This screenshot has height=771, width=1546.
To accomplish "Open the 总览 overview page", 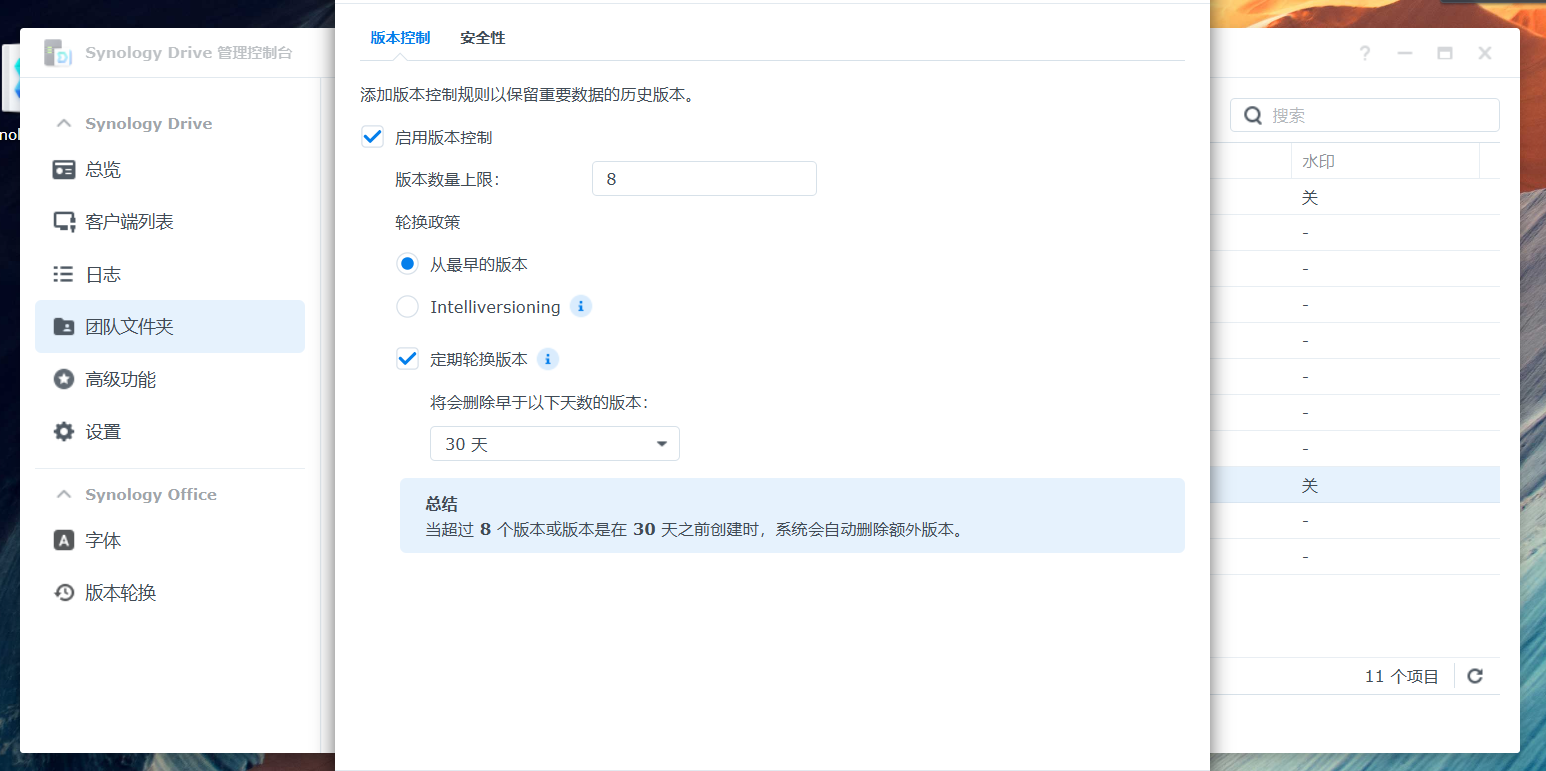I will click(170, 170).
